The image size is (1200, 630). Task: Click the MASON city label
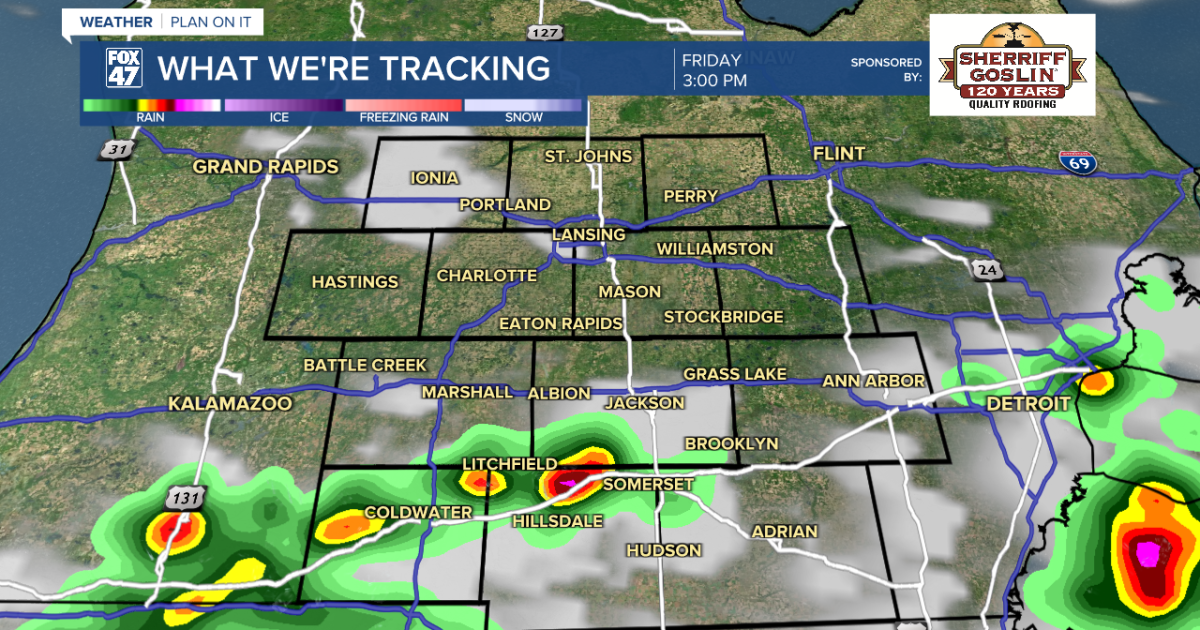(x=630, y=291)
